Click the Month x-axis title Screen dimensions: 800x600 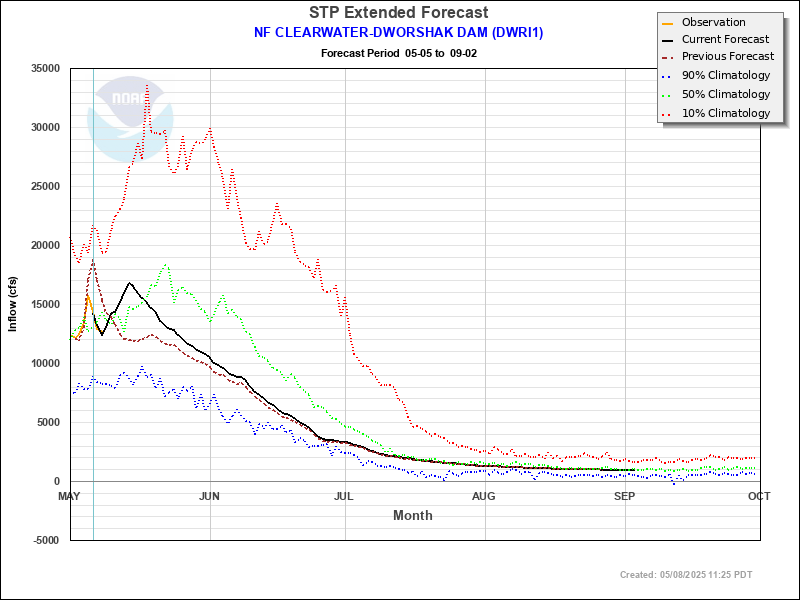point(413,515)
